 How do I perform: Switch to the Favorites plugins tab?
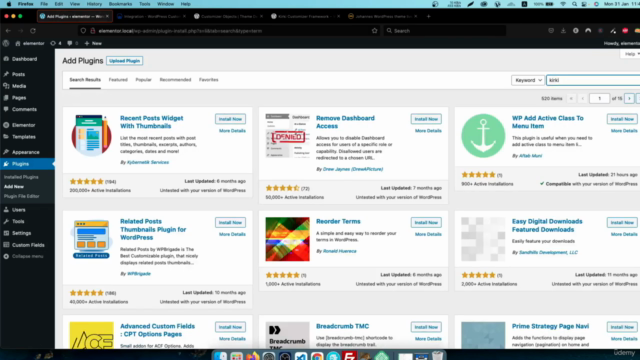[209, 80]
